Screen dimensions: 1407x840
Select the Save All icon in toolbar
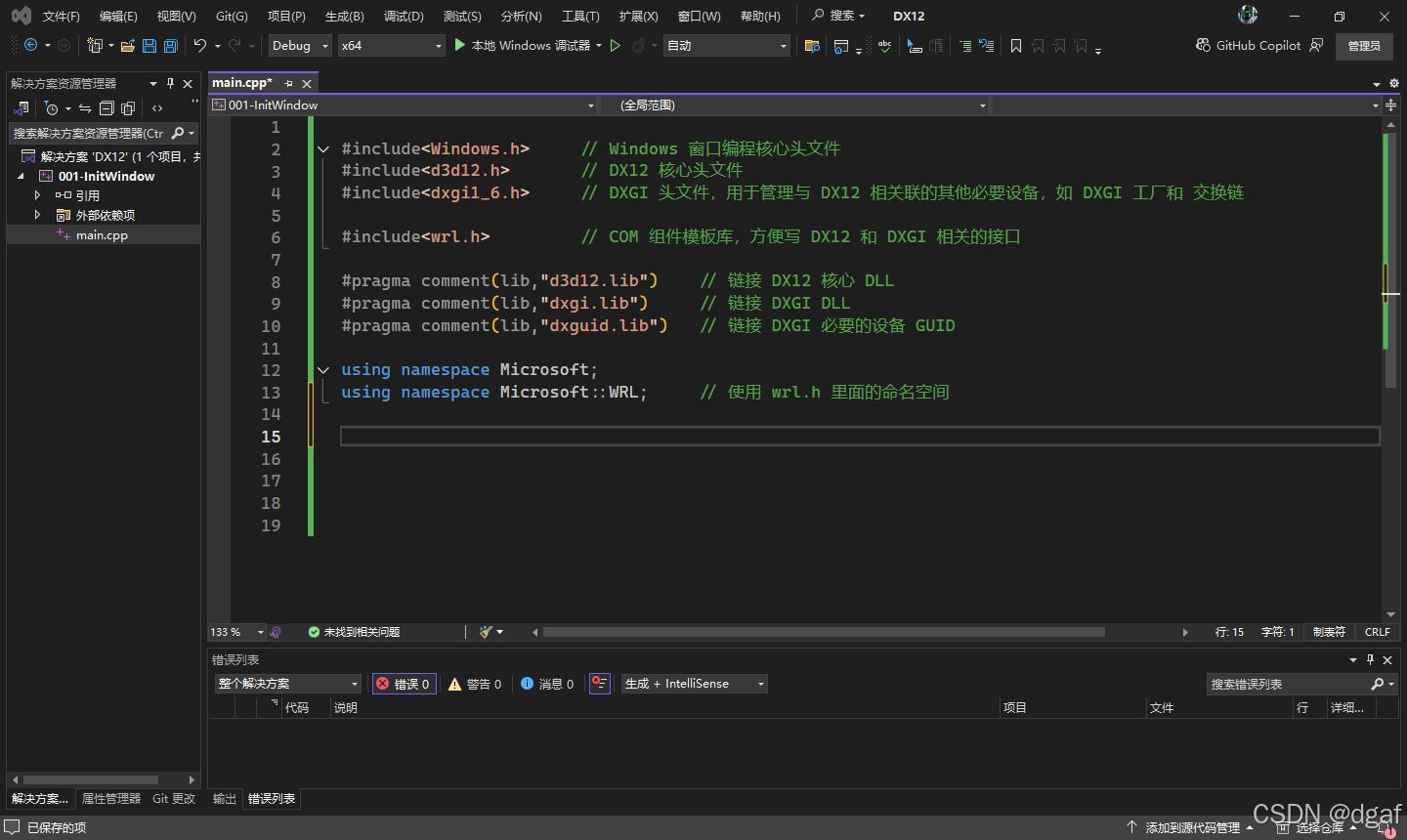pyautogui.click(x=170, y=45)
